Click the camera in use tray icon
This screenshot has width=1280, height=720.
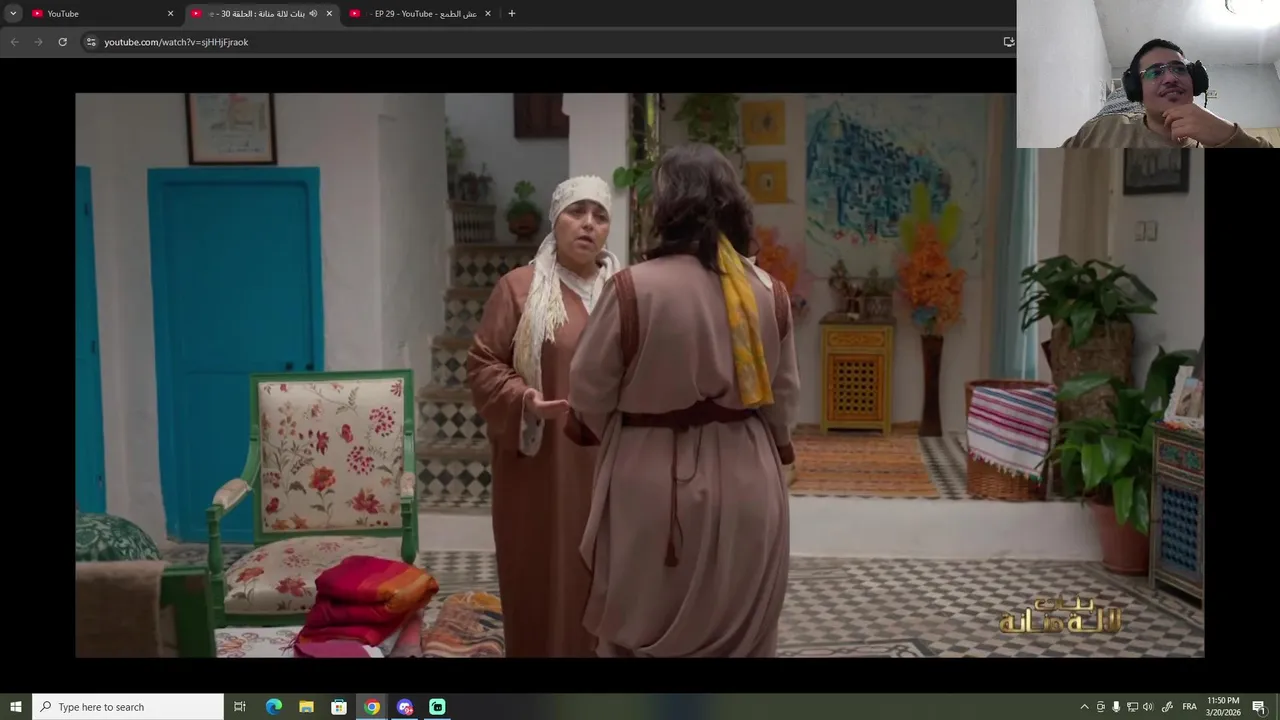pyautogui.click(x=1101, y=707)
